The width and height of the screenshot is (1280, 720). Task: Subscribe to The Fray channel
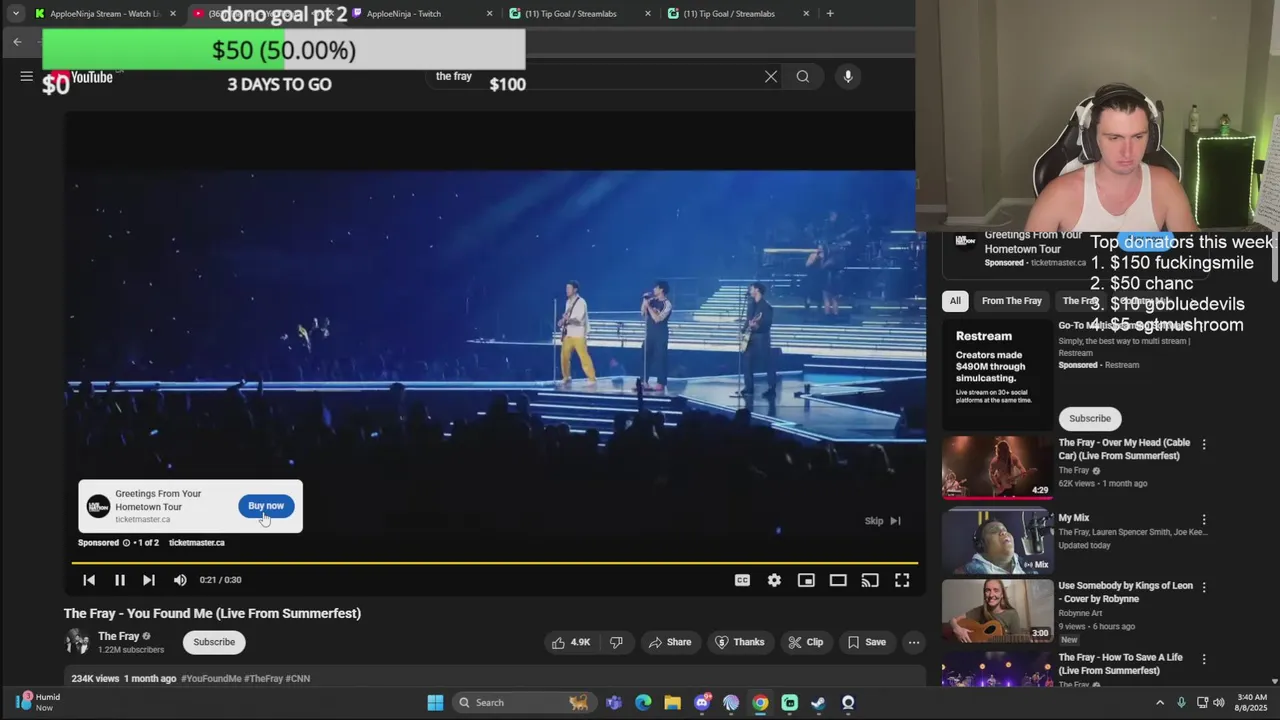[214, 642]
